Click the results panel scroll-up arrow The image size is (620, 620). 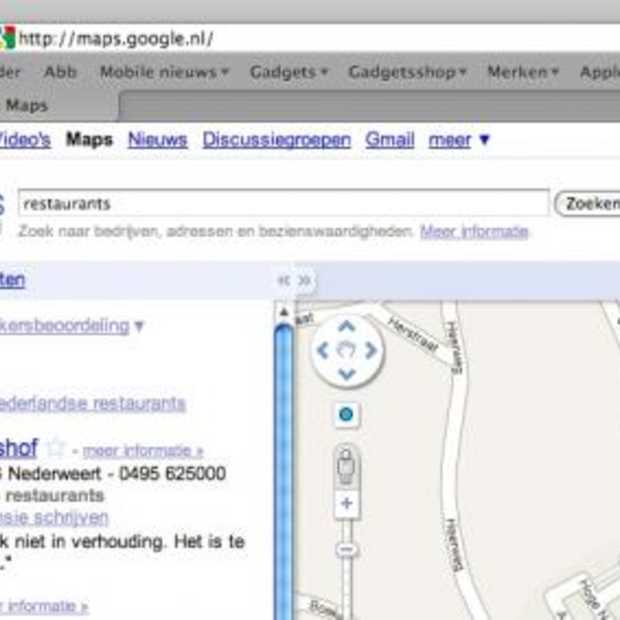pyautogui.click(x=284, y=312)
